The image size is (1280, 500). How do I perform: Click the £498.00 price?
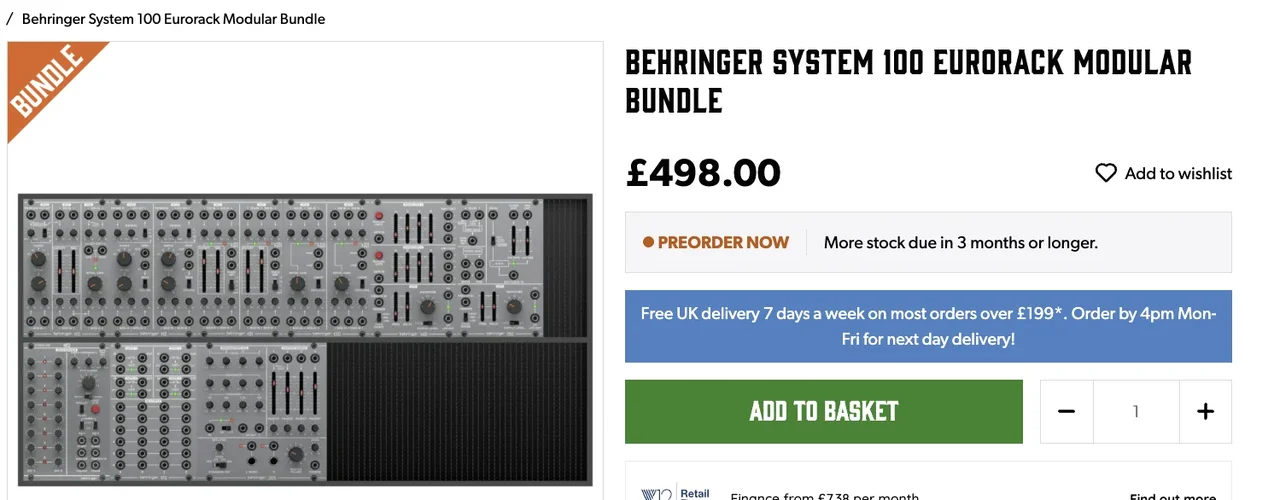point(703,173)
